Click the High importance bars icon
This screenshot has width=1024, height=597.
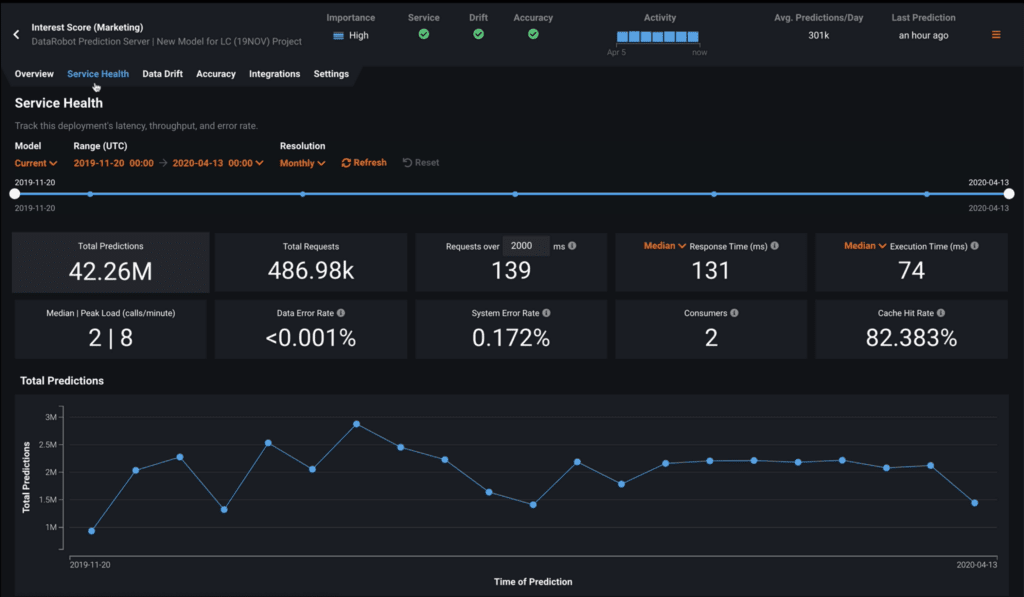click(338, 36)
